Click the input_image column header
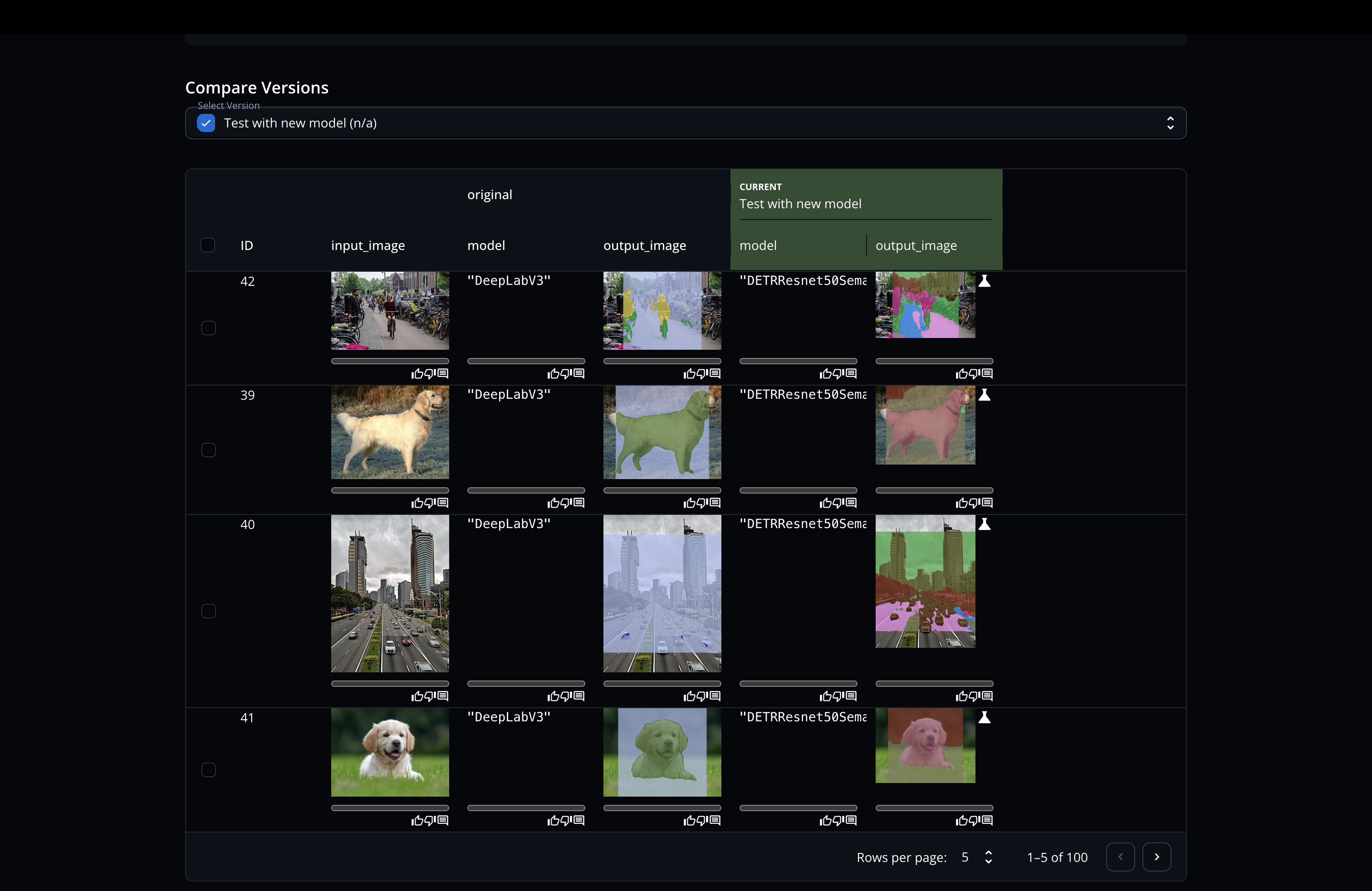 click(368, 245)
